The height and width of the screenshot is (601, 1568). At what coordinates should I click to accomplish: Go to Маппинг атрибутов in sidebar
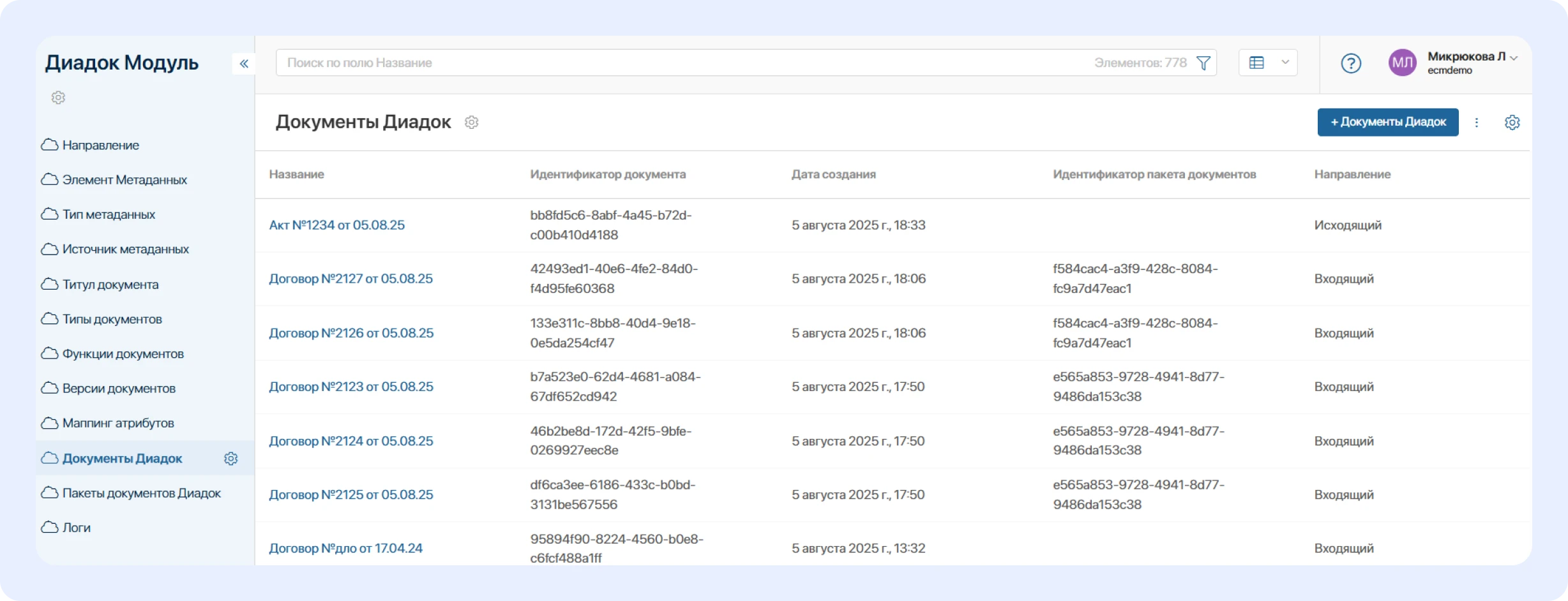click(x=118, y=423)
